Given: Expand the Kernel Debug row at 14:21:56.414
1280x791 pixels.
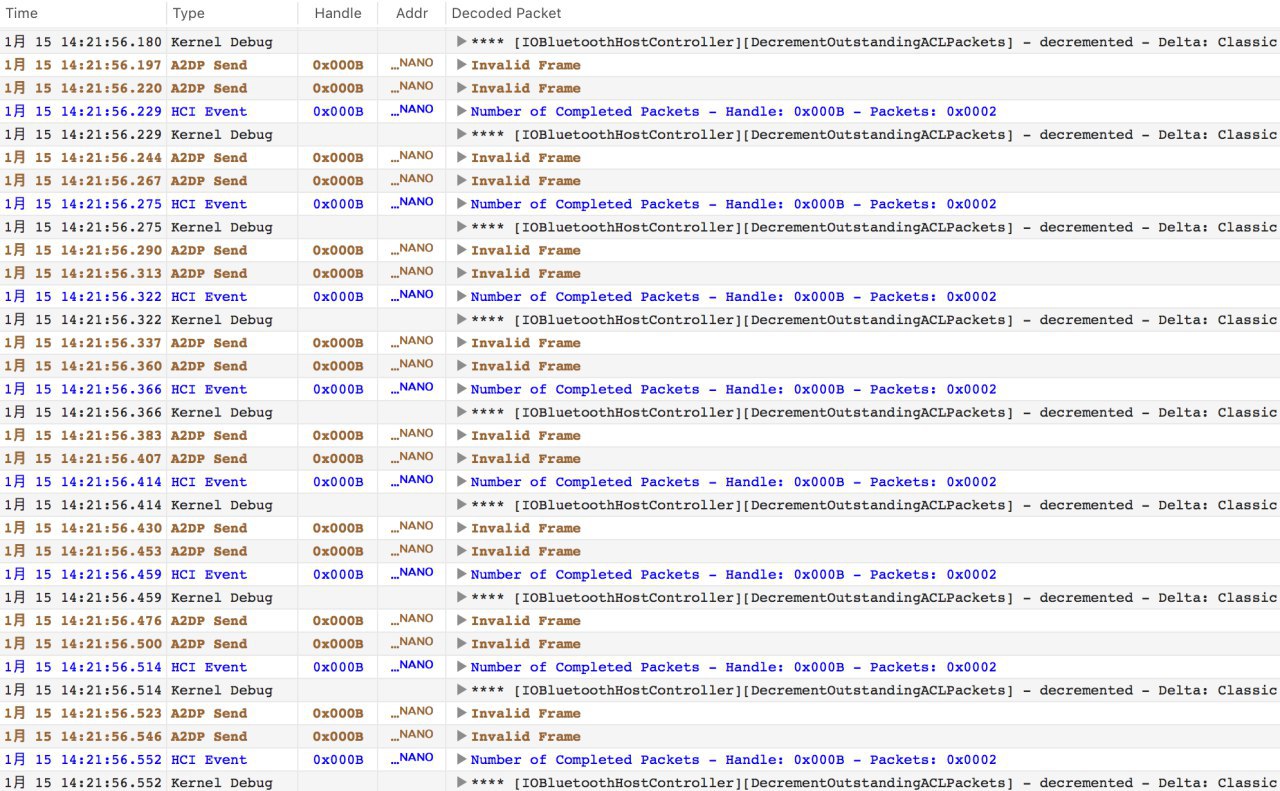Looking at the screenshot, I should pyautogui.click(x=461, y=505).
